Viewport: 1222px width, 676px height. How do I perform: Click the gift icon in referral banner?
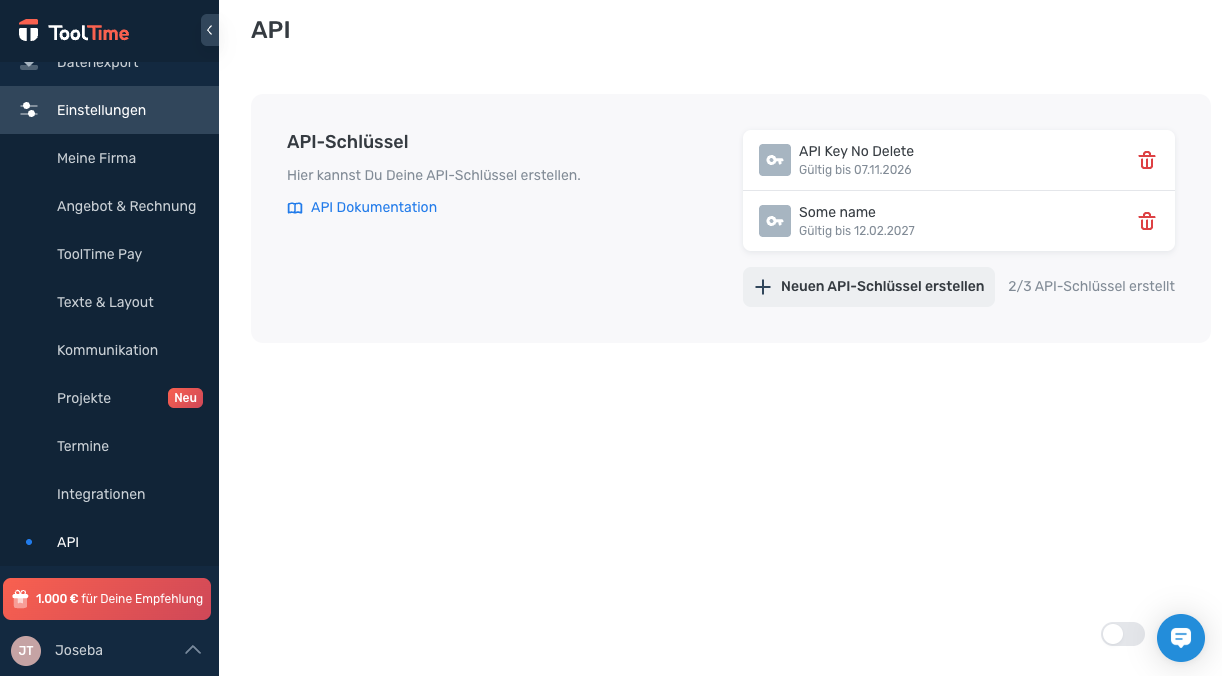click(x=21, y=599)
